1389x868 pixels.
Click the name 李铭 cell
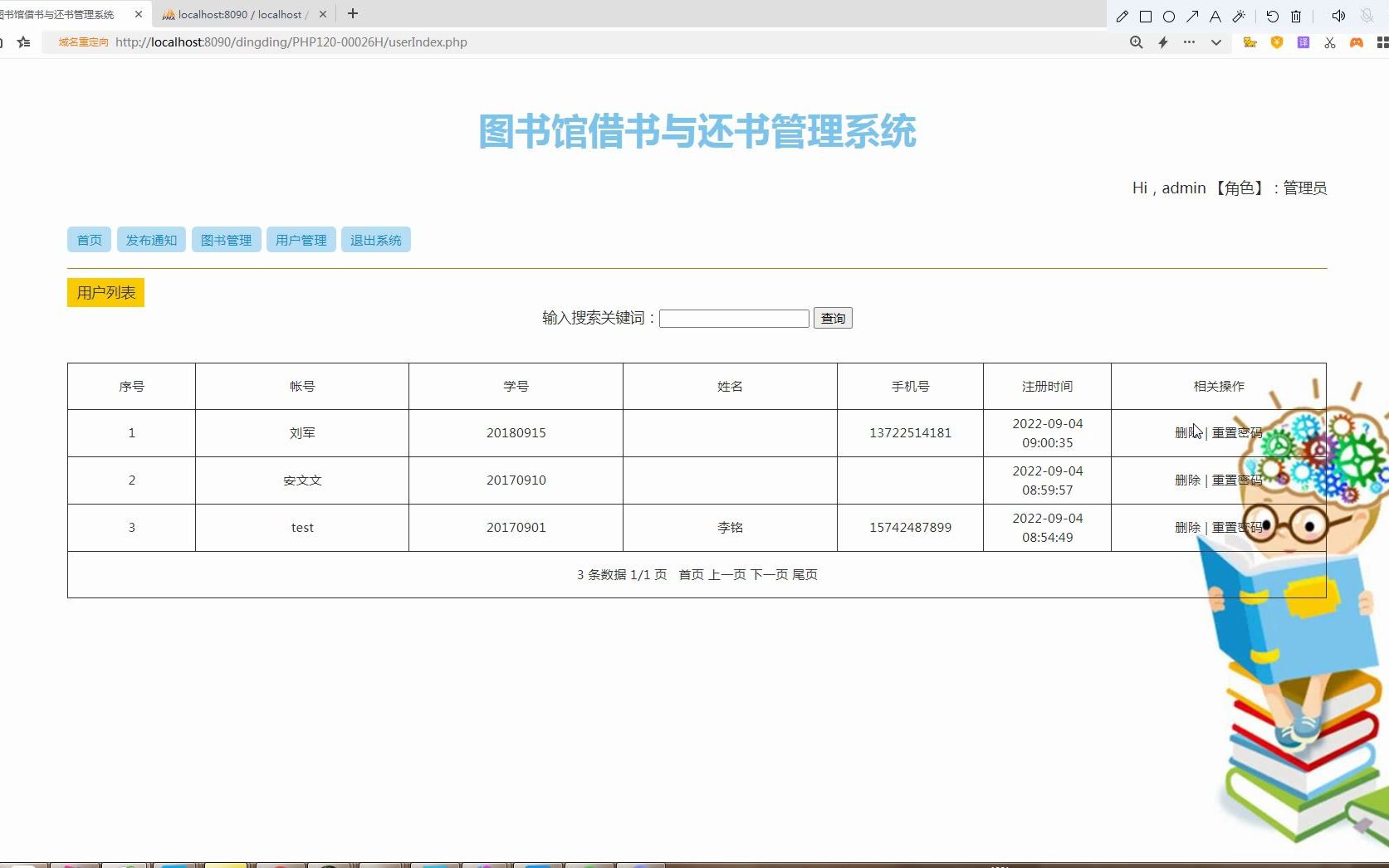(x=731, y=527)
